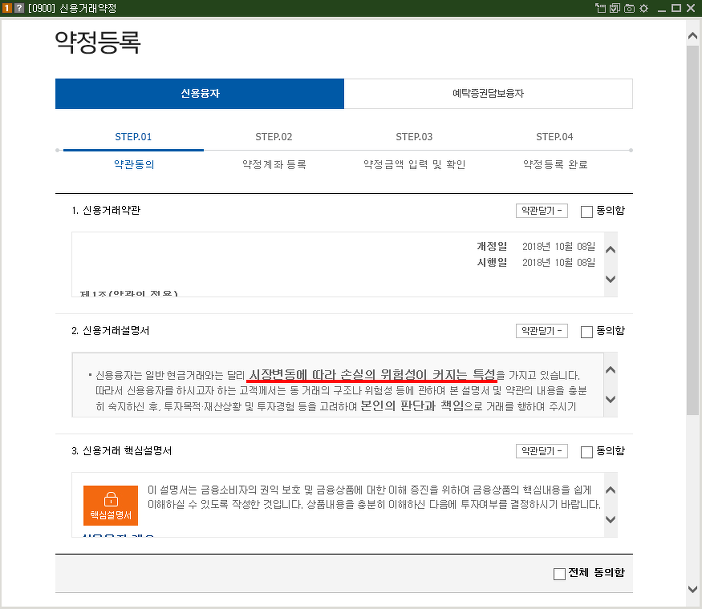Select the 신용융자 tab

[200, 94]
